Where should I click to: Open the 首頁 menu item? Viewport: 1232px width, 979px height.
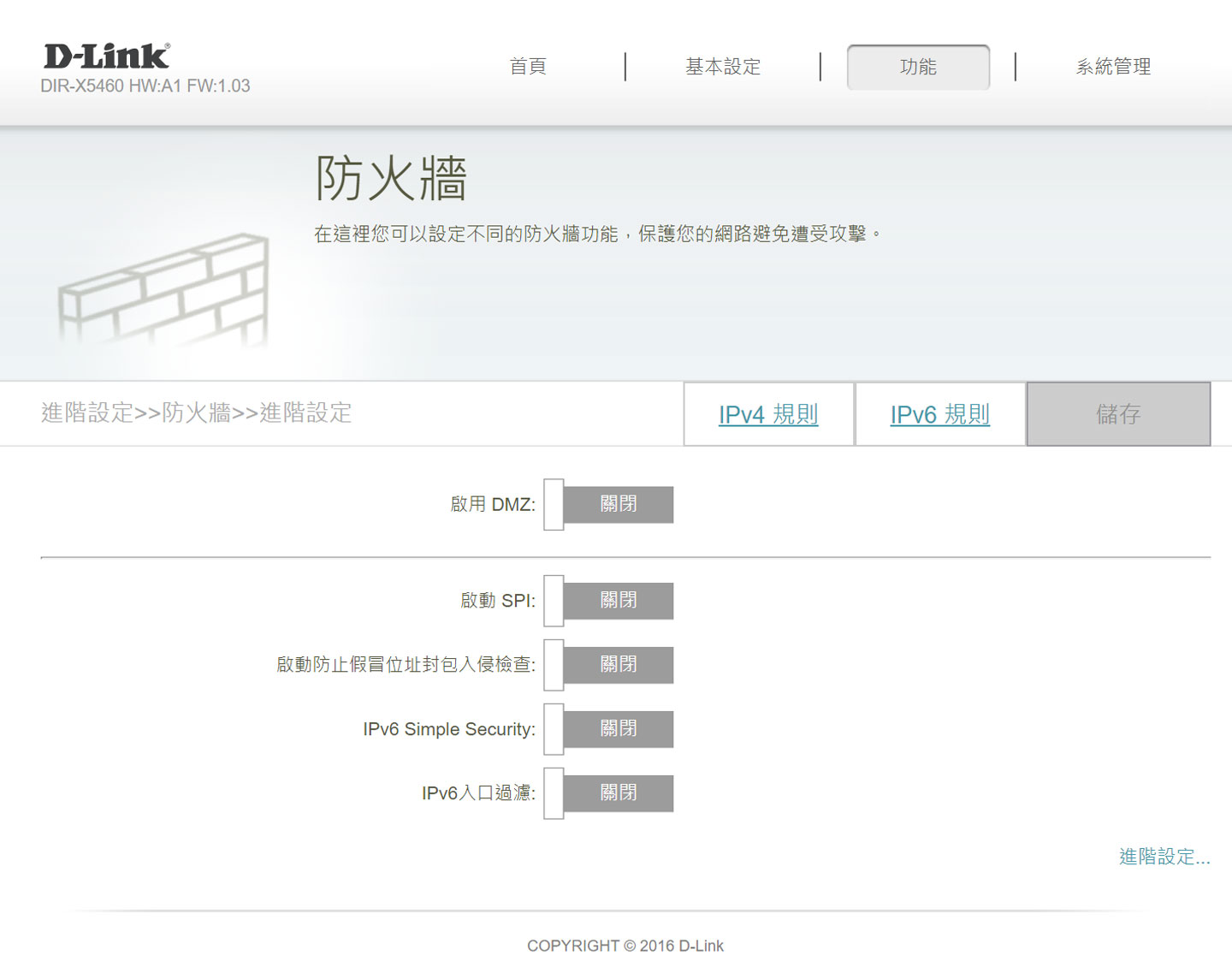(529, 67)
